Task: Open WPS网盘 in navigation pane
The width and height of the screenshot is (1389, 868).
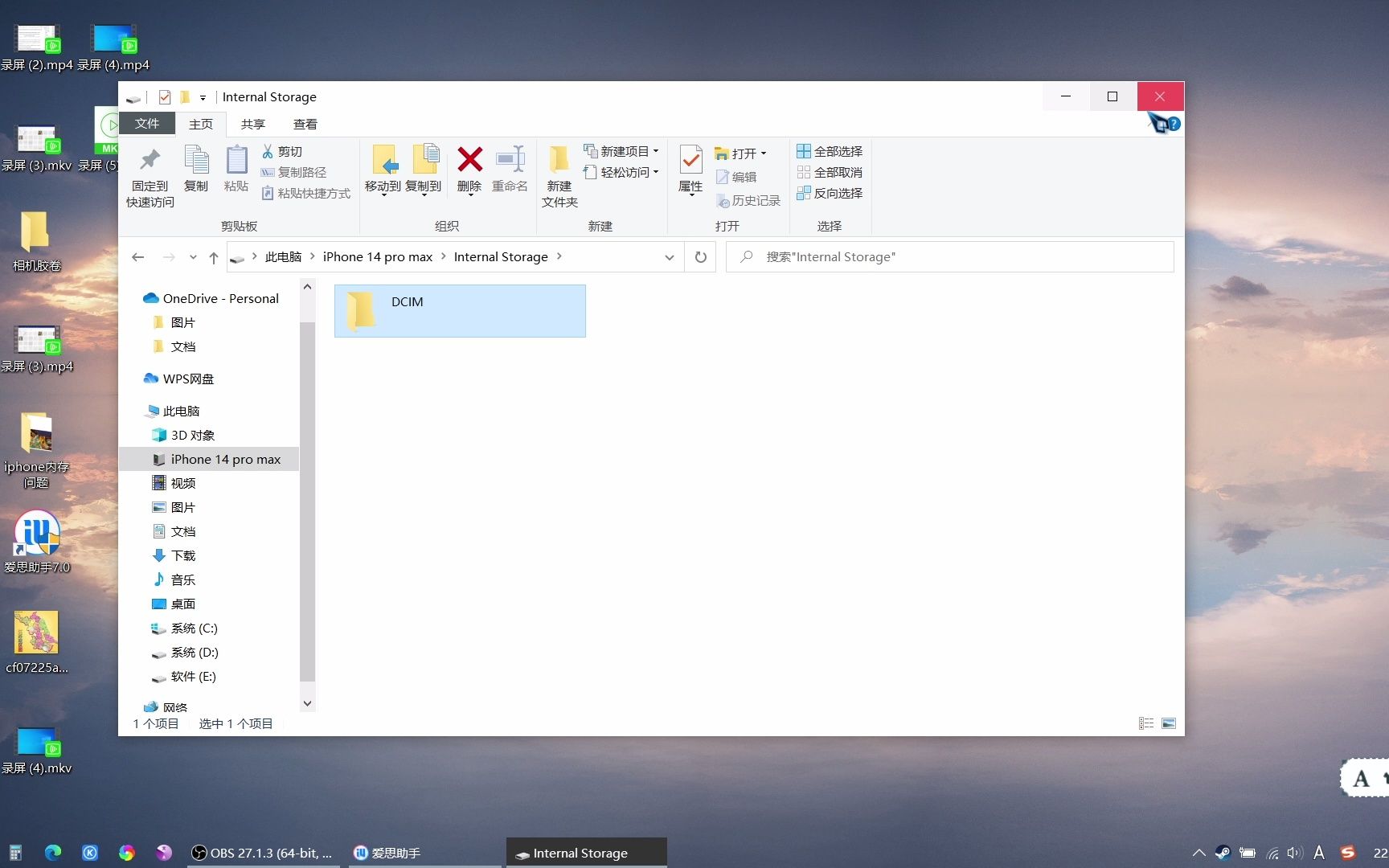Action: point(178,379)
